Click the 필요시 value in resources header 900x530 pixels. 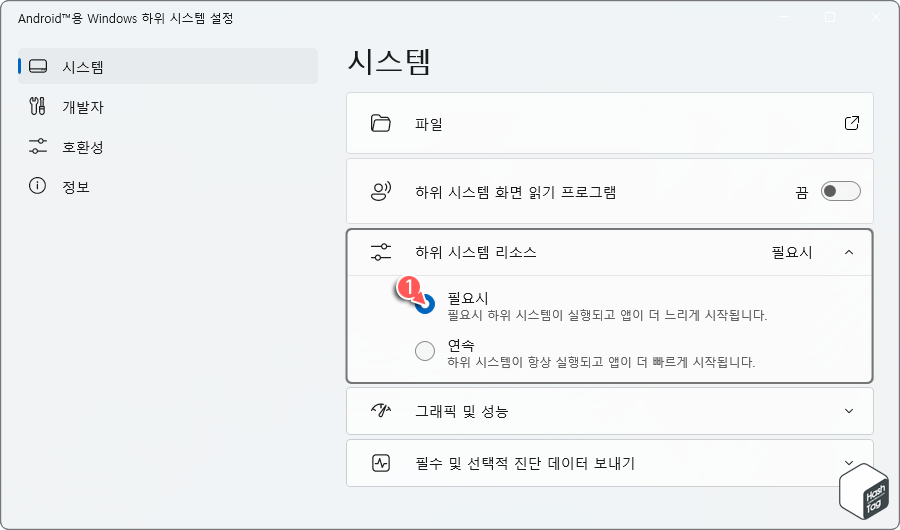tap(792, 253)
